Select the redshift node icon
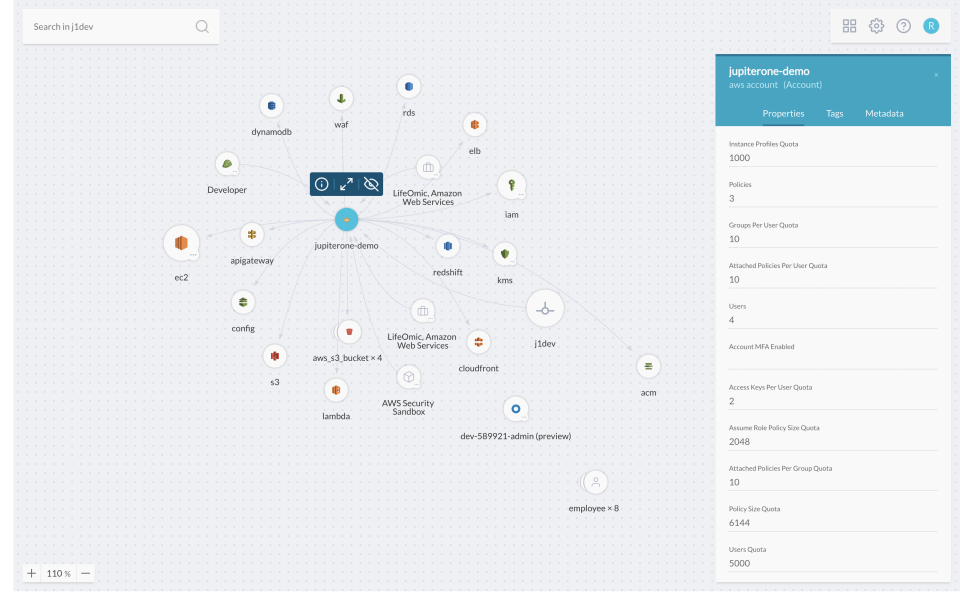Screen dimensions: 960x607 (448, 246)
